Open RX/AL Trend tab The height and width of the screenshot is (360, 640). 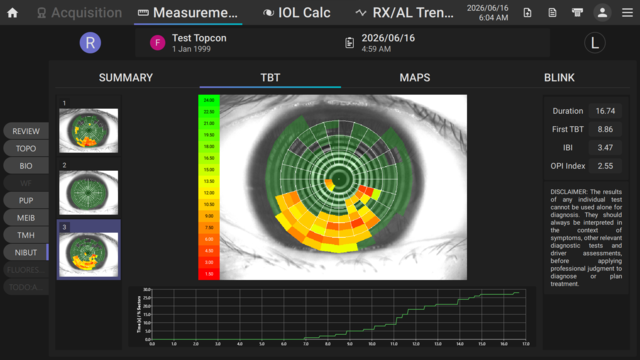click(404, 13)
